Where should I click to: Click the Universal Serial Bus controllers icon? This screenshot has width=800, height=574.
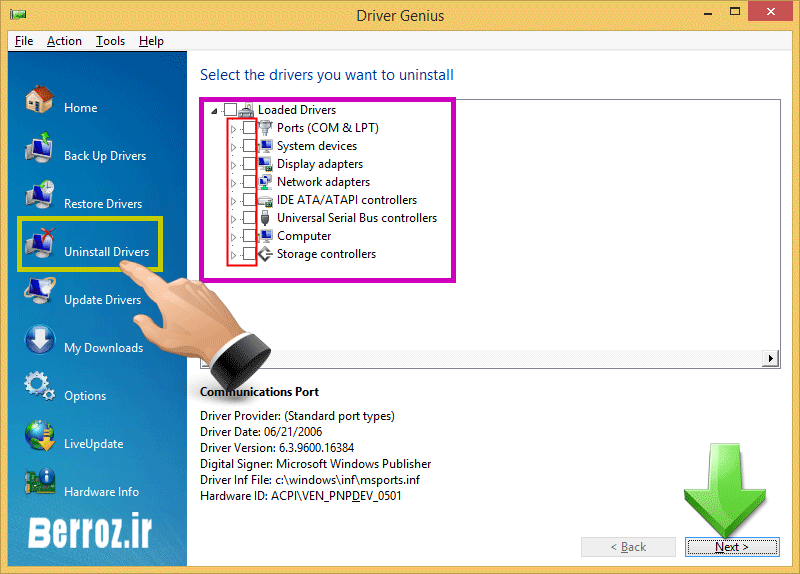[265, 218]
